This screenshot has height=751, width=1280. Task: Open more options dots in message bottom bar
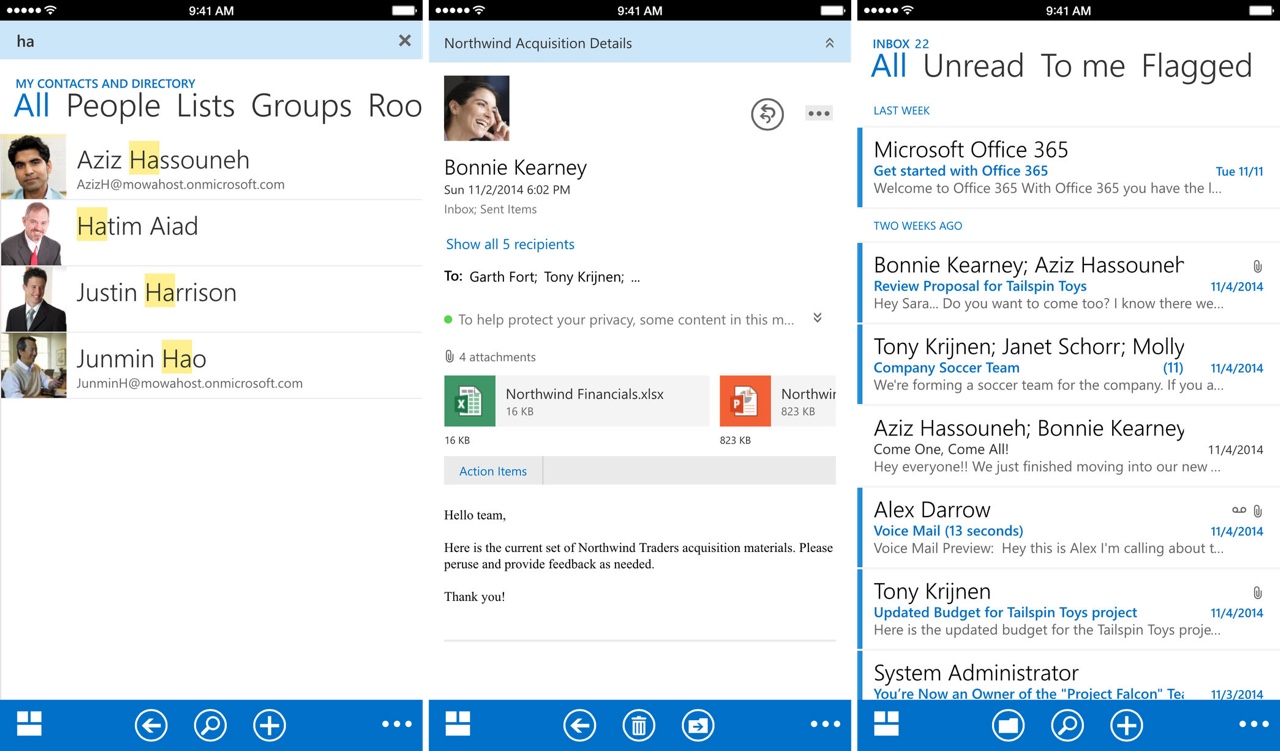826,725
